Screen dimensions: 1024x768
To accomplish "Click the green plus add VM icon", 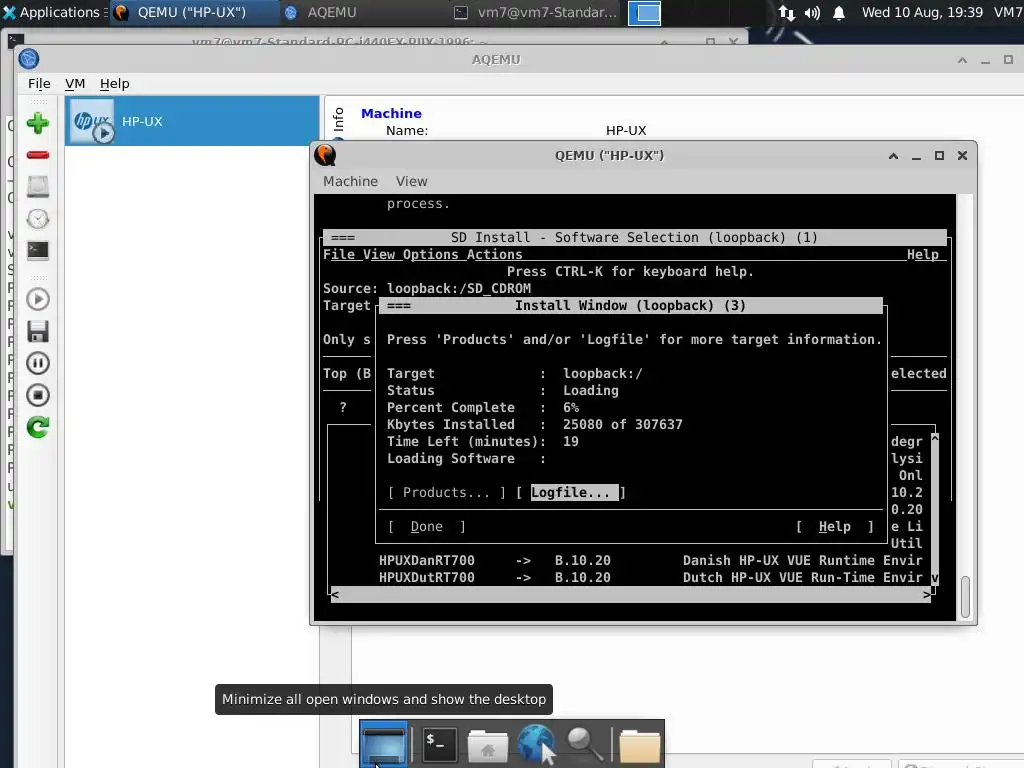I will tap(38, 123).
